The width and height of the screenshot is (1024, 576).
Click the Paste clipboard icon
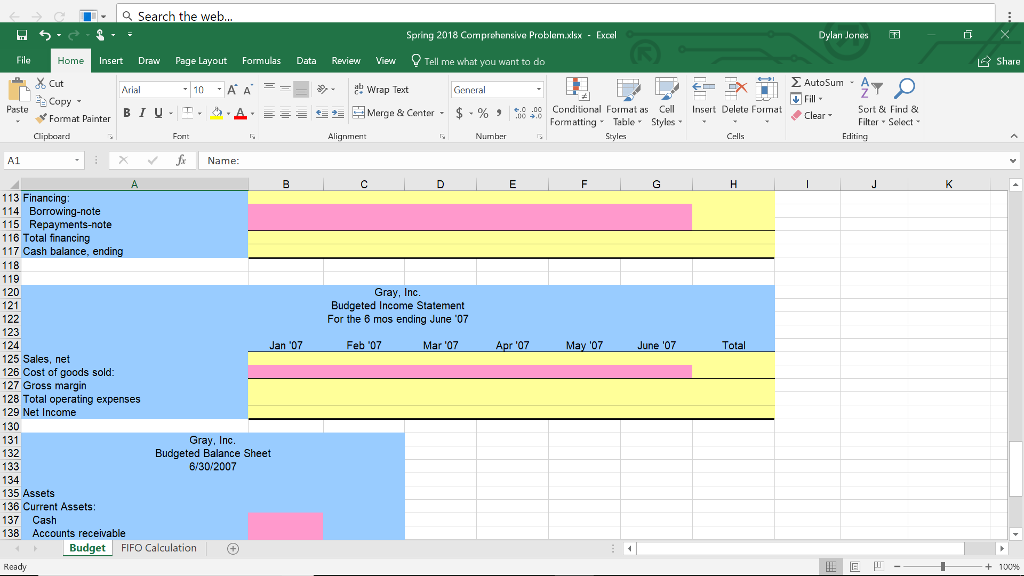point(18,90)
